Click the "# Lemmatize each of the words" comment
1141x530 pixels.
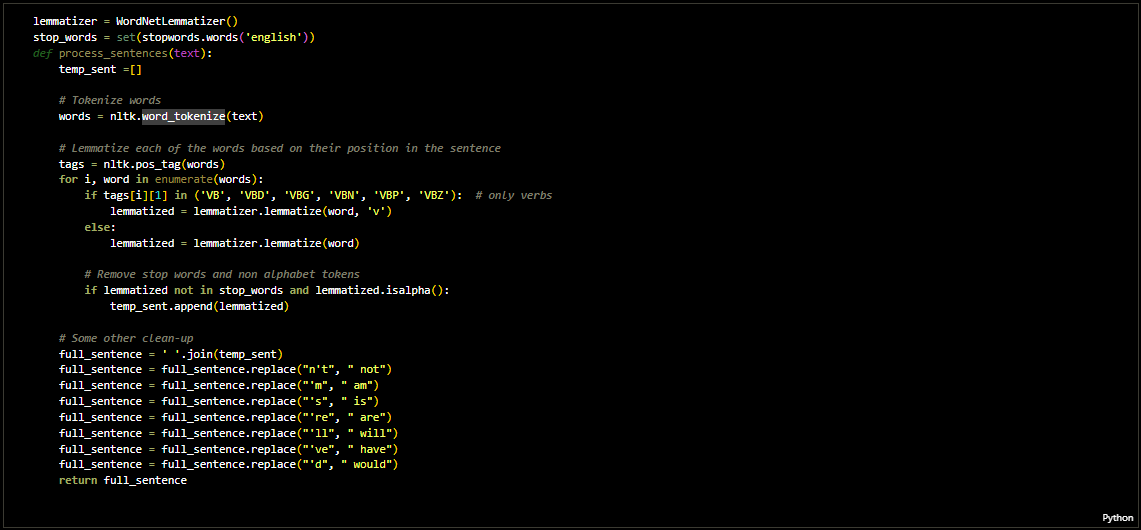pos(279,148)
